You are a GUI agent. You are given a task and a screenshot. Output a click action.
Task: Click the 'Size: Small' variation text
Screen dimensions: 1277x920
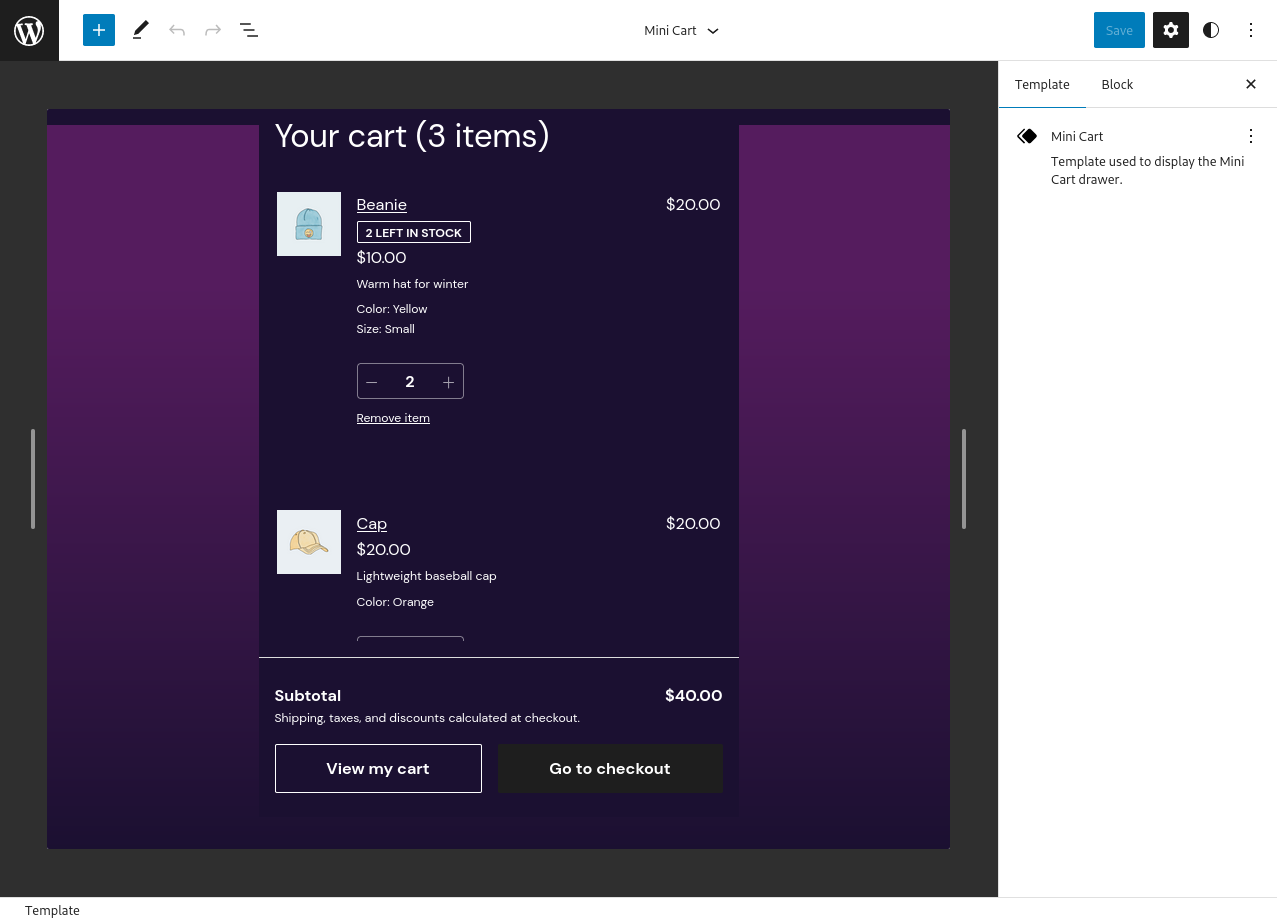click(x=386, y=329)
